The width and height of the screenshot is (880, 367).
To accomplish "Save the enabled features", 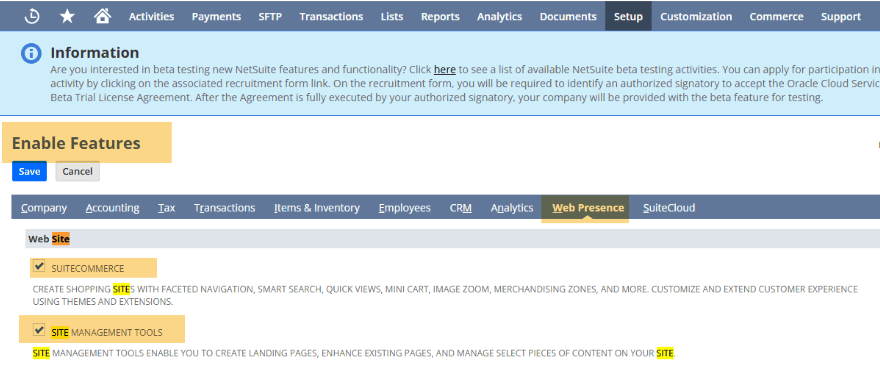I will pos(29,171).
